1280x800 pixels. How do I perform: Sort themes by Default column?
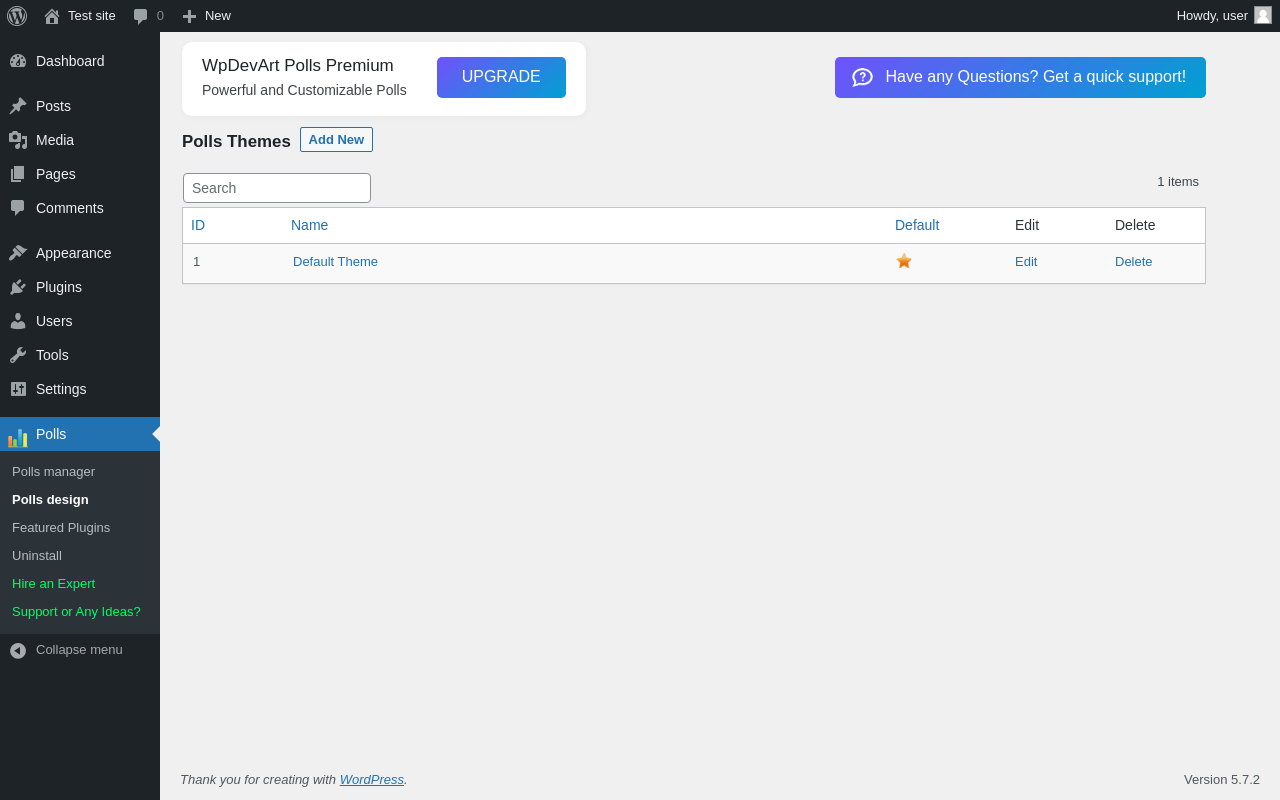pyautogui.click(x=917, y=225)
